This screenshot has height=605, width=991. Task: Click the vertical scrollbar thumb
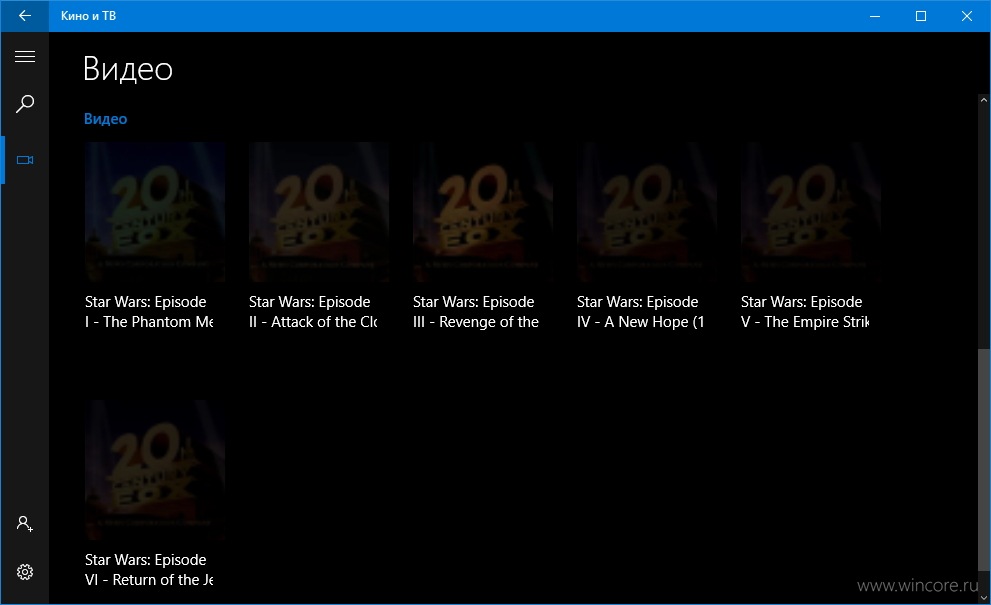tap(983, 459)
